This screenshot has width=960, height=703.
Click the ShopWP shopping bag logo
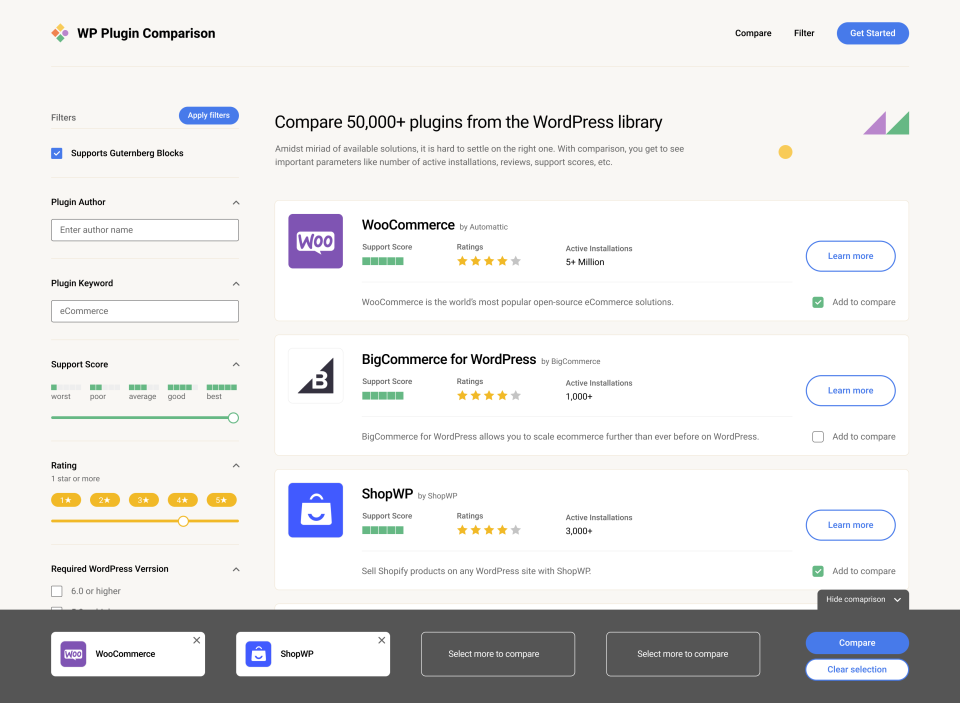pyautogui.click(x=315, y=510)
